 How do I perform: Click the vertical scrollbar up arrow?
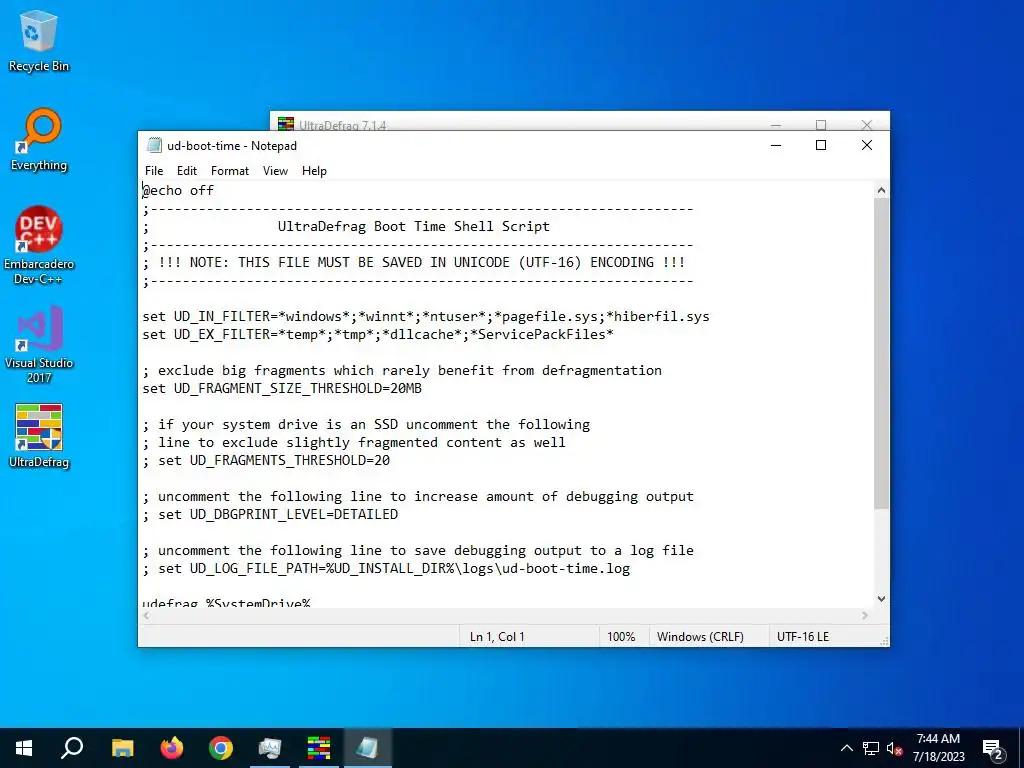(881, 190)
